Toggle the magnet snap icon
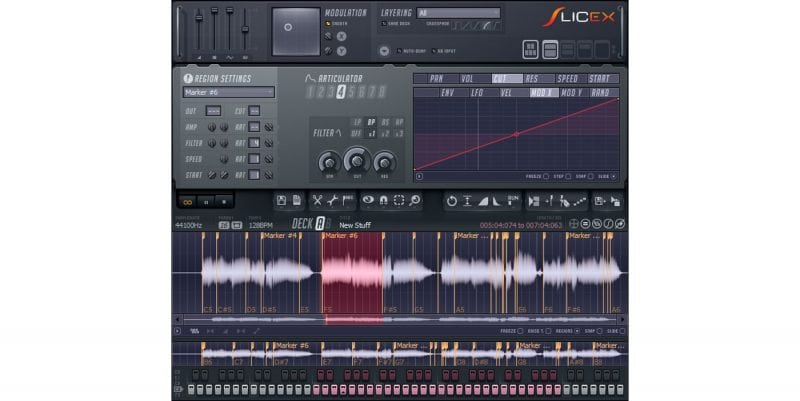 [x=384, y=201]
